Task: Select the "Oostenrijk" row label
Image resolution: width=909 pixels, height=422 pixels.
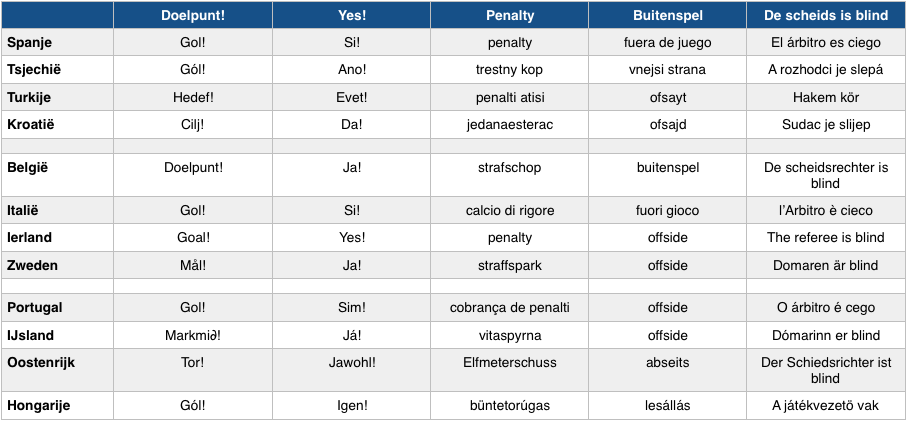Action: [41, 361]
